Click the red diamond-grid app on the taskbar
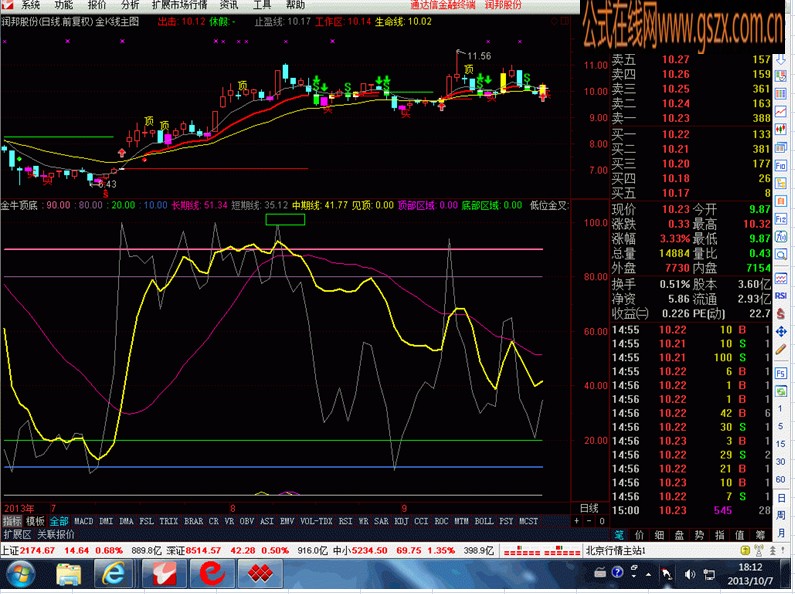 260,575
